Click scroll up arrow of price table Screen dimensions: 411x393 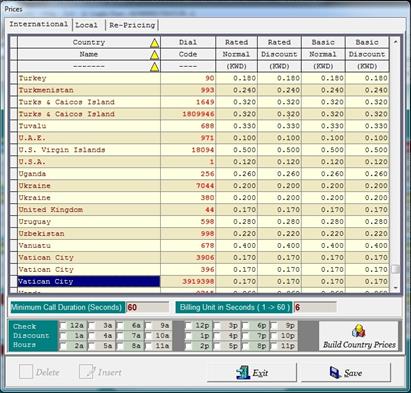[395, 42]
